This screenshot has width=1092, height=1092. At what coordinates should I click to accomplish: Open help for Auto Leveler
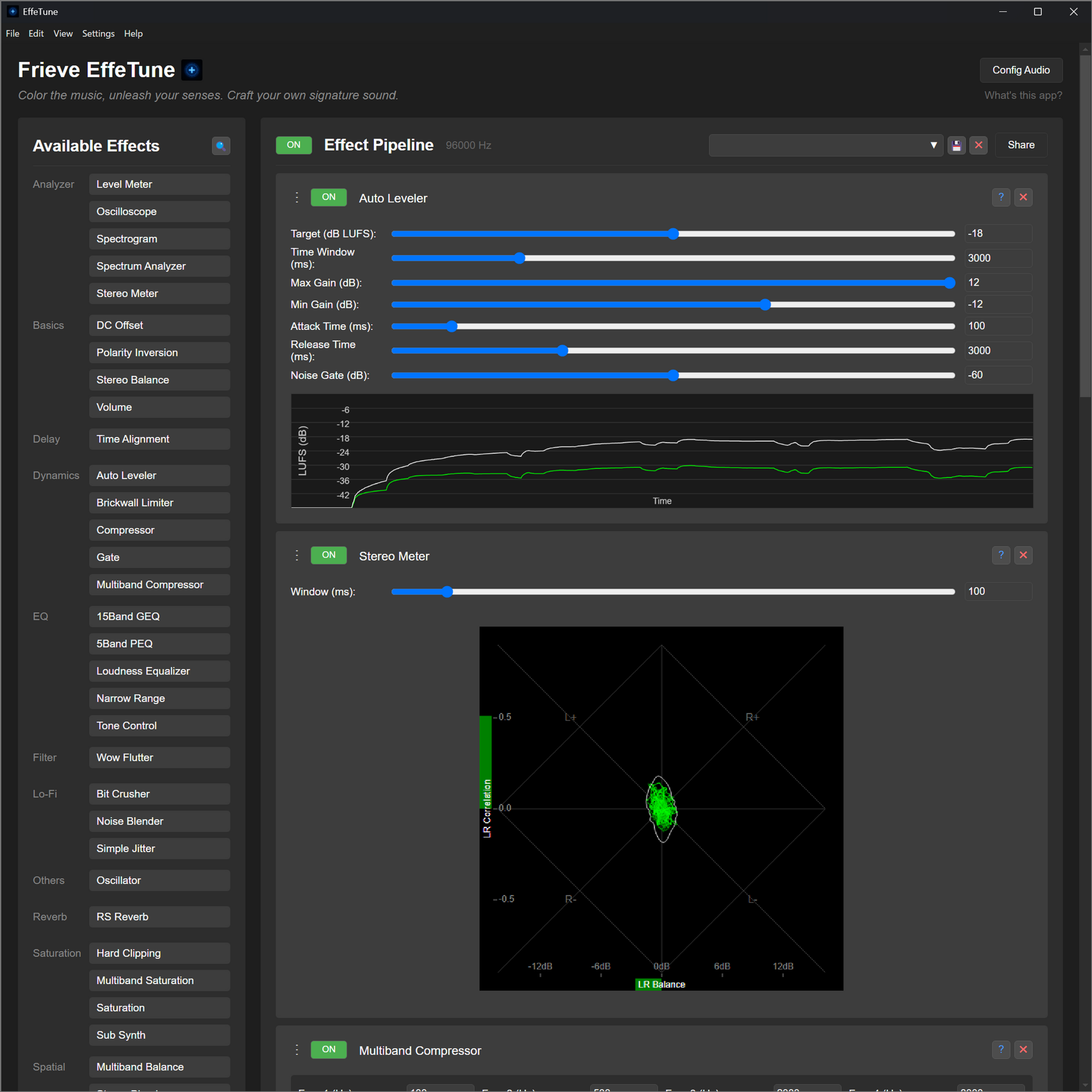1000,197
